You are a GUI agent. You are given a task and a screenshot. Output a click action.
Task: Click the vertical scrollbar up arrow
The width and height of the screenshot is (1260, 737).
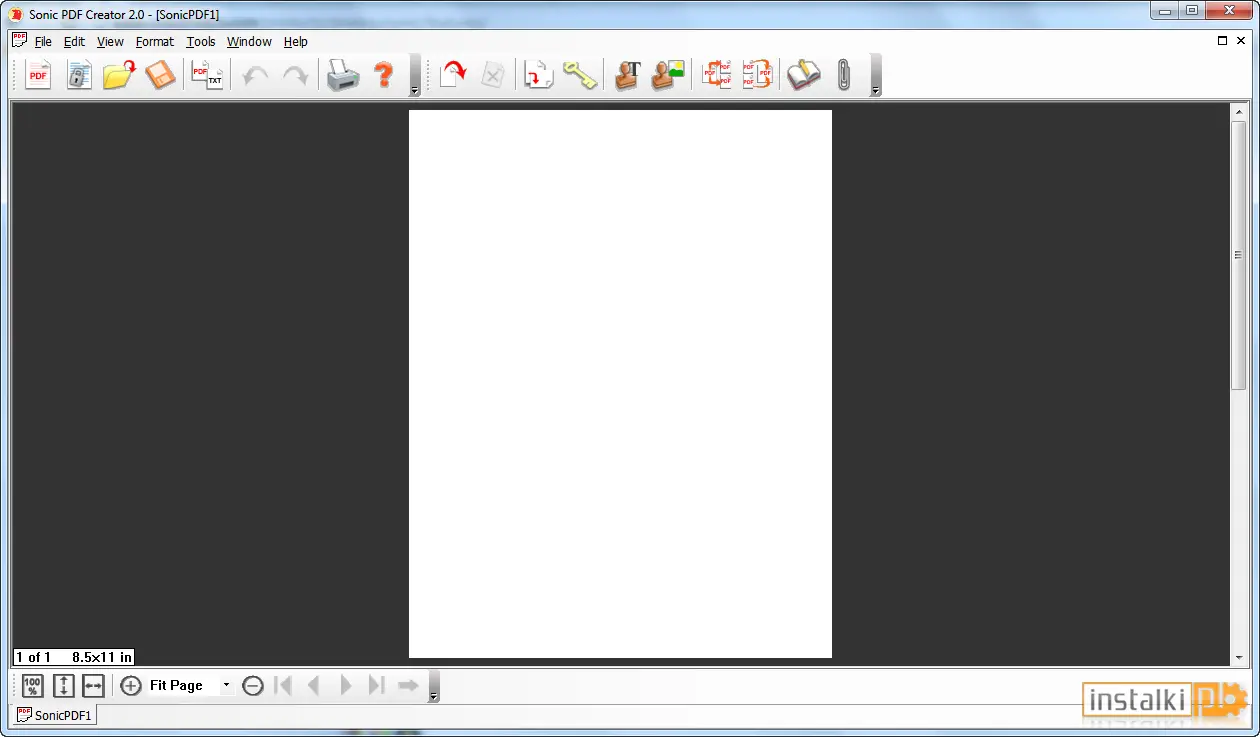click(x=1239, y=112)
